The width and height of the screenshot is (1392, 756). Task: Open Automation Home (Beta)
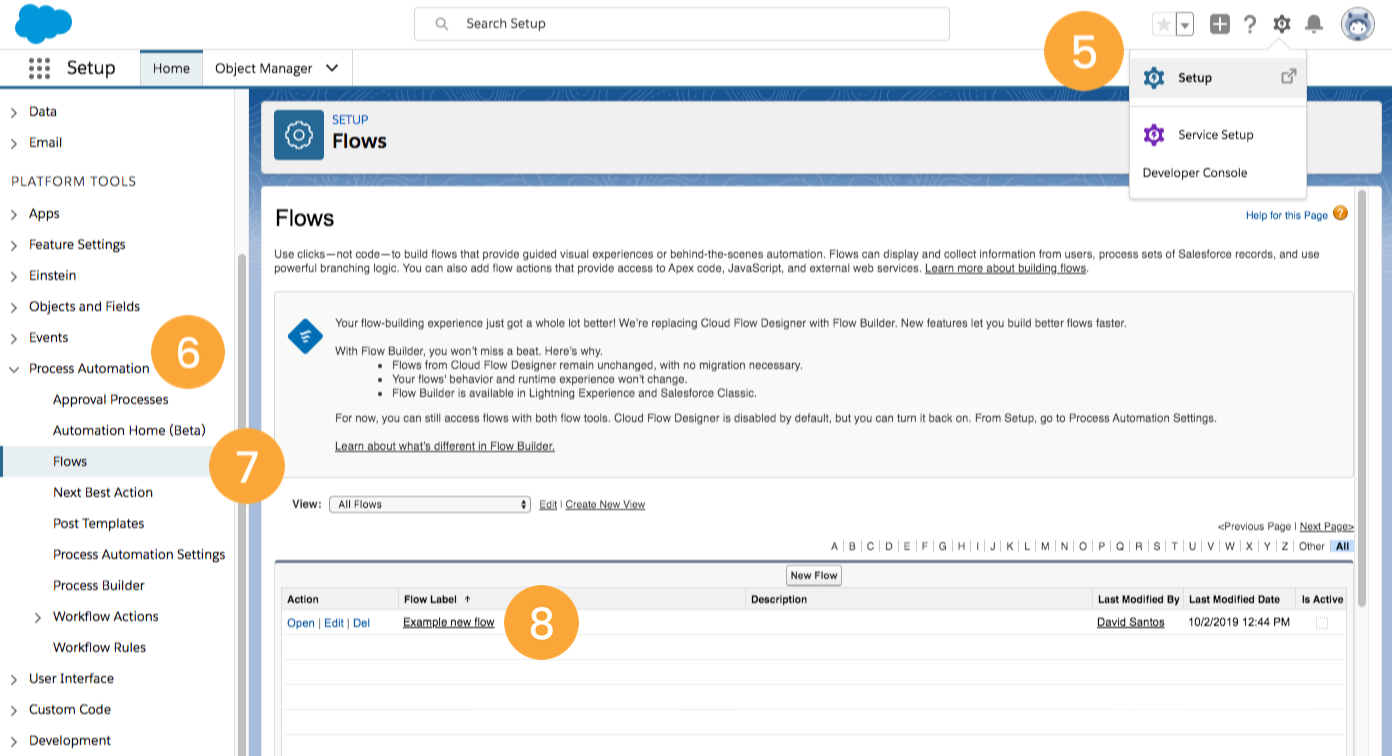(129, 431)
